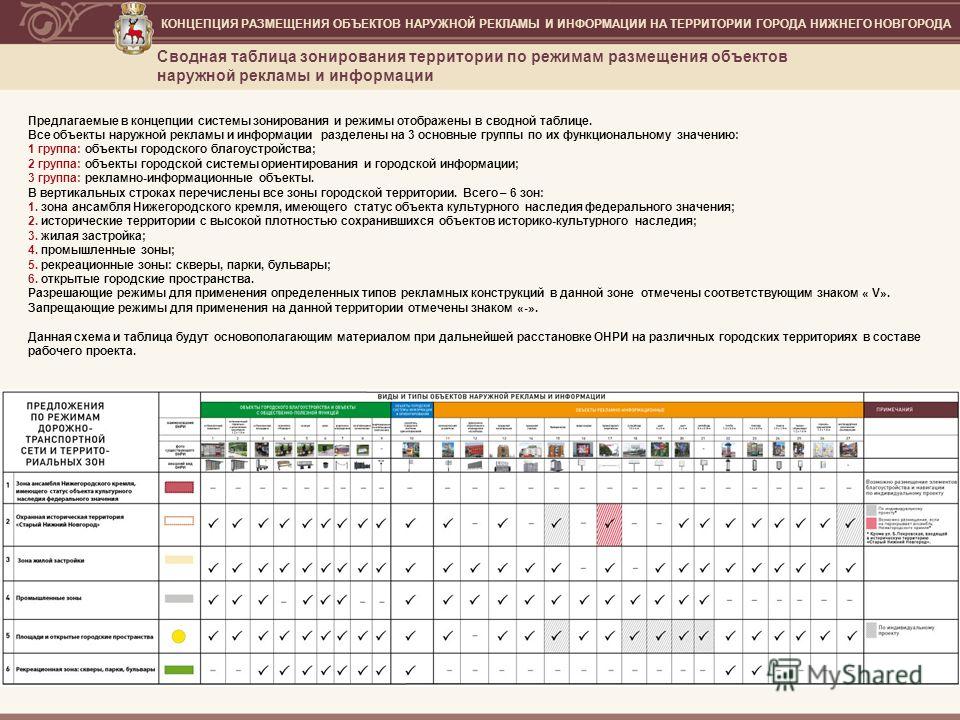Click the line 3 группа: рекламно-информационные объекты

171,178
